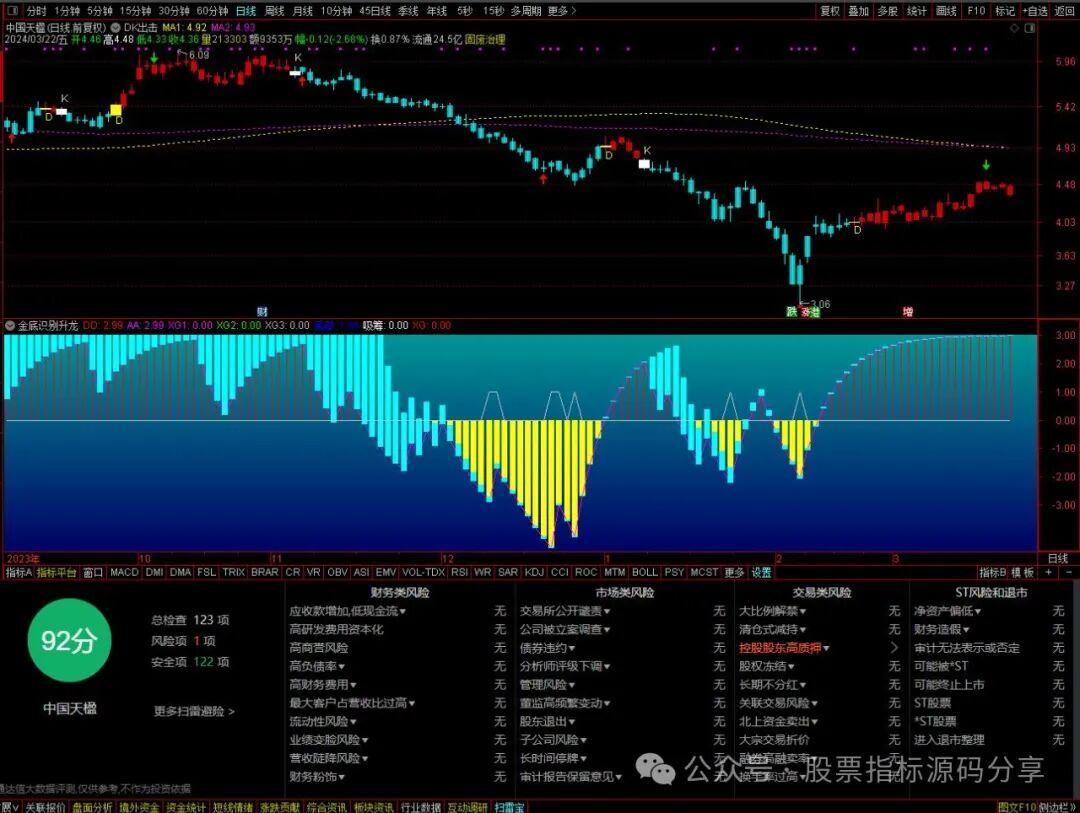Select the RSI indicator tab

click(x=459, y=572)
